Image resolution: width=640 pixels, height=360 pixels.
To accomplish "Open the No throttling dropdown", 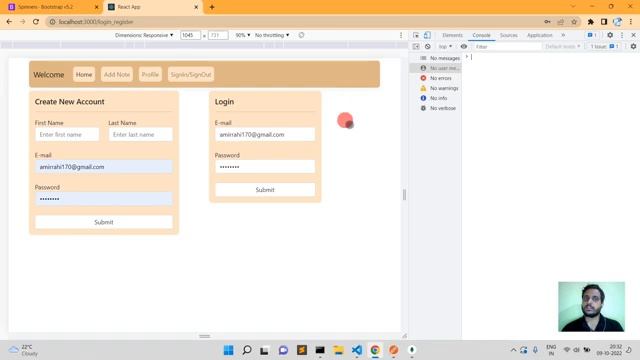I will click(x=272, y=35).
